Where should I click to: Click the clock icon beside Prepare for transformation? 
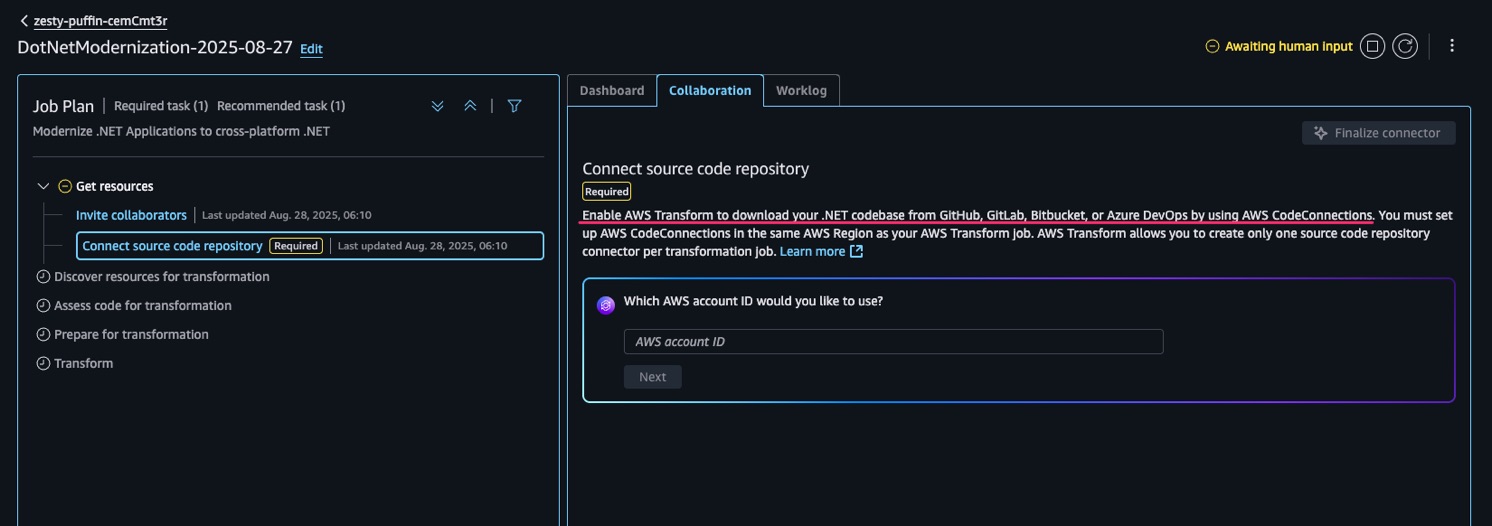tap(43, 335)
